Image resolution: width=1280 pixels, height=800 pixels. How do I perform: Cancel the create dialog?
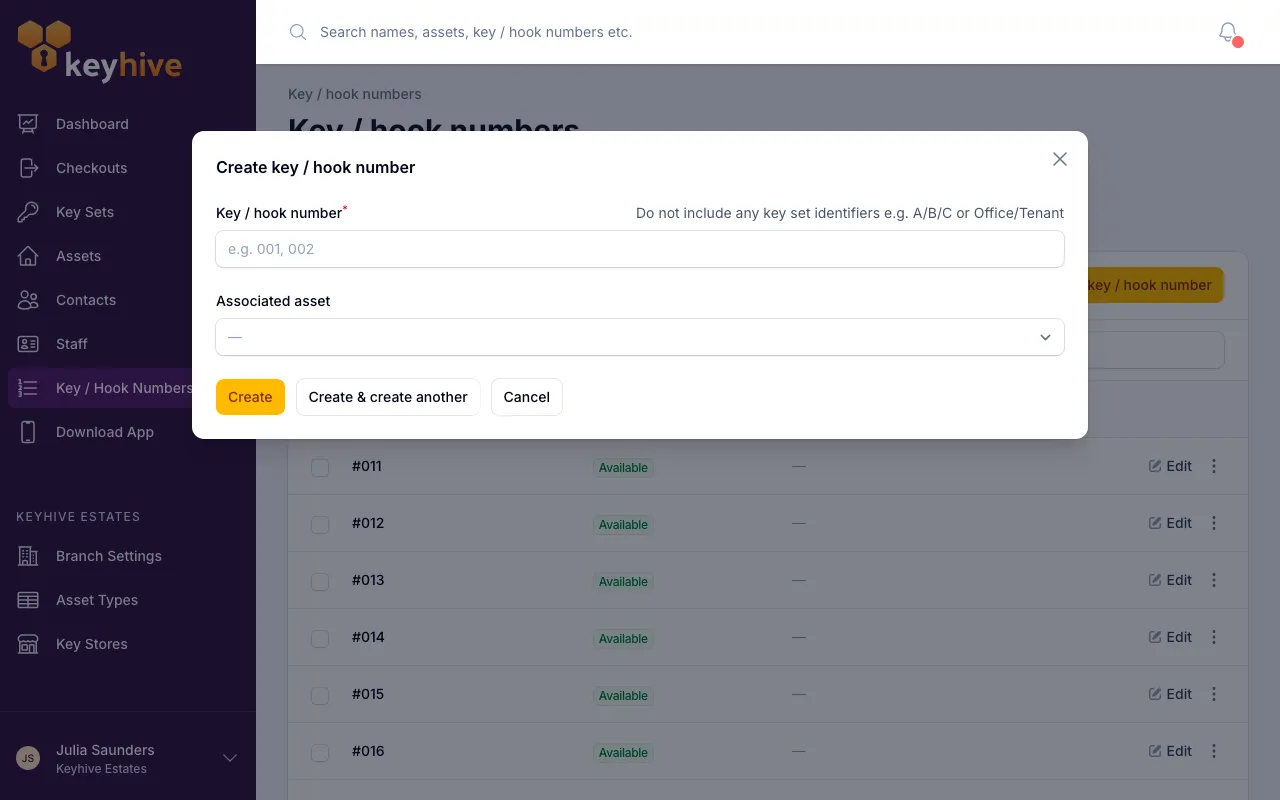point(527,397)
